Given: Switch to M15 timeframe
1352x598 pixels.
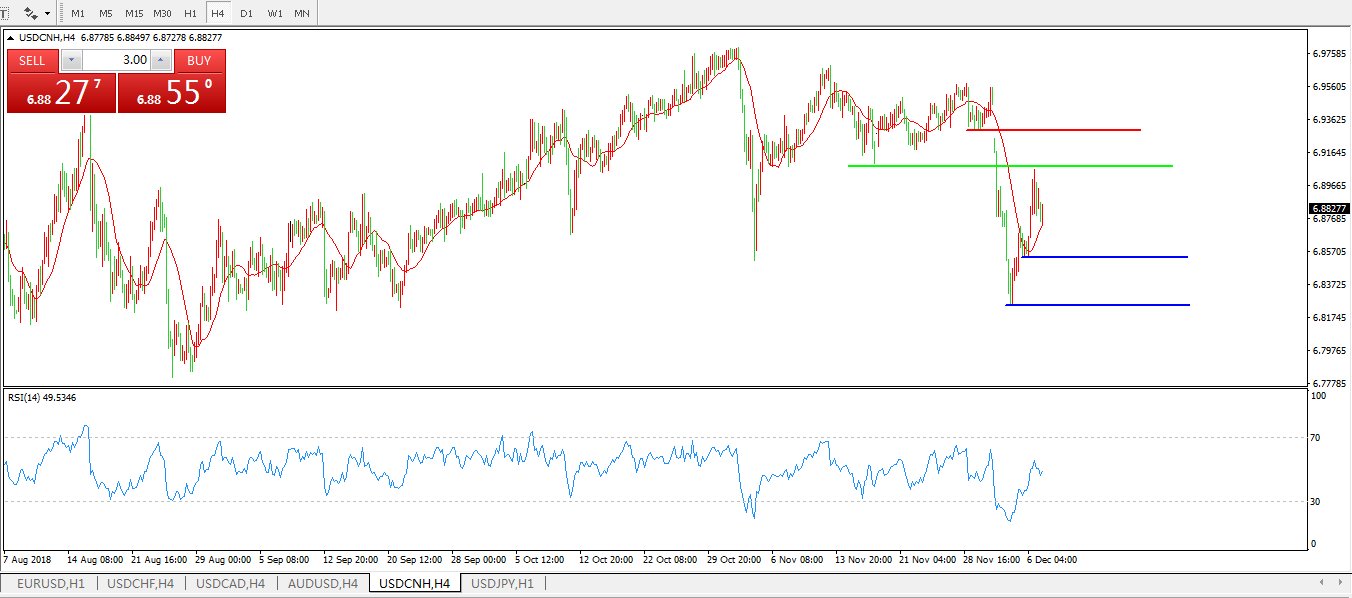Looking at the screenshot, I should point(134,14).
